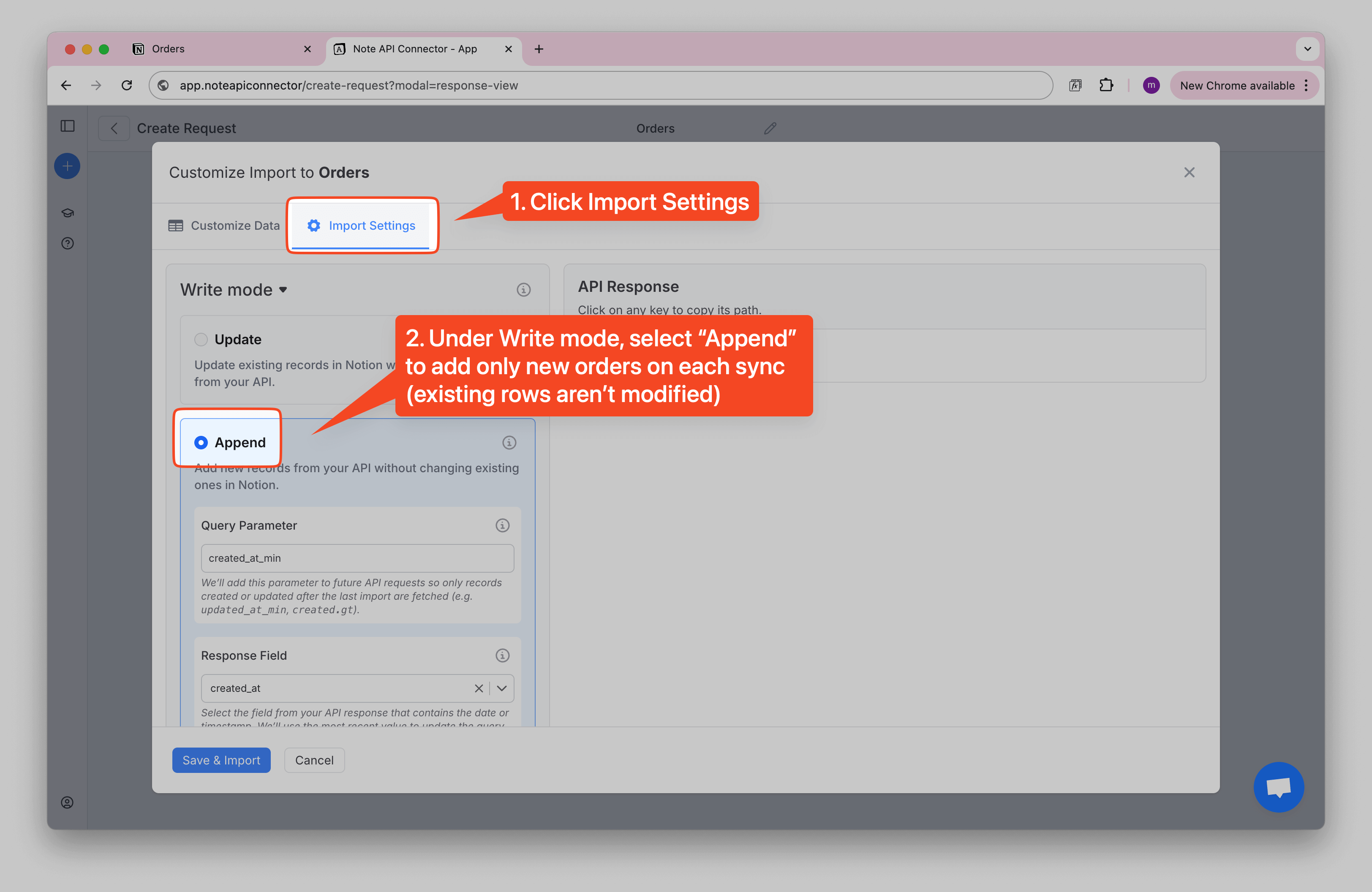Click the Response Field info icon
This screenshot has width=1372, height=892.
[502, 655]
